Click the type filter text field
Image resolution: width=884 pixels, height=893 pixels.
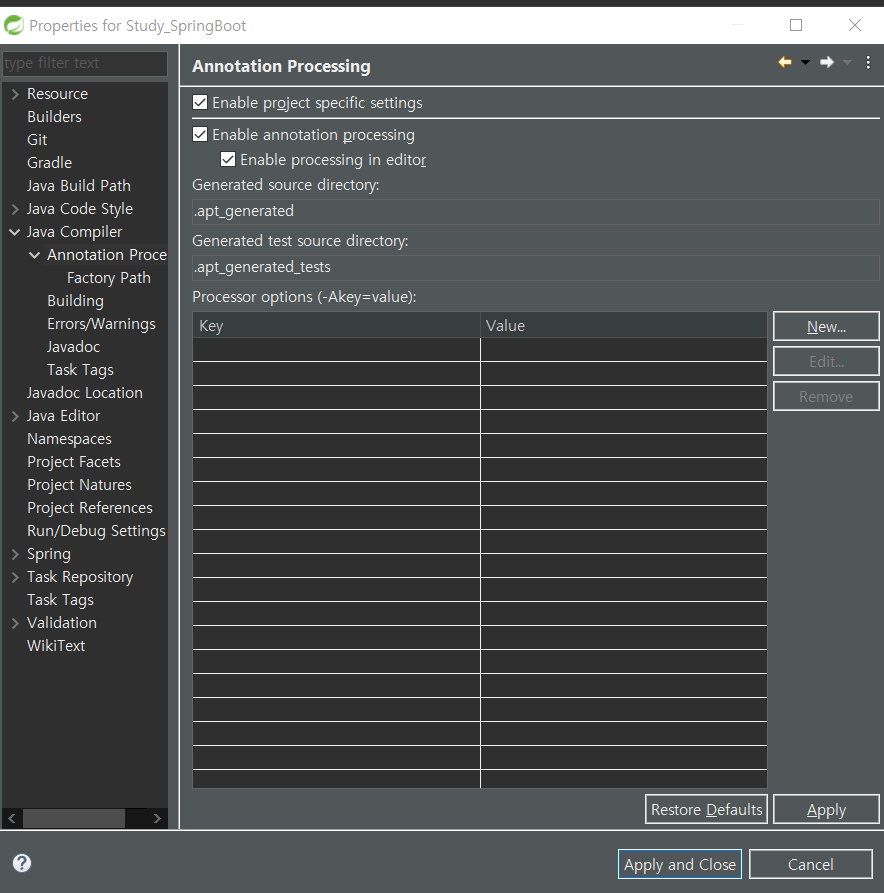pos(85,63)
